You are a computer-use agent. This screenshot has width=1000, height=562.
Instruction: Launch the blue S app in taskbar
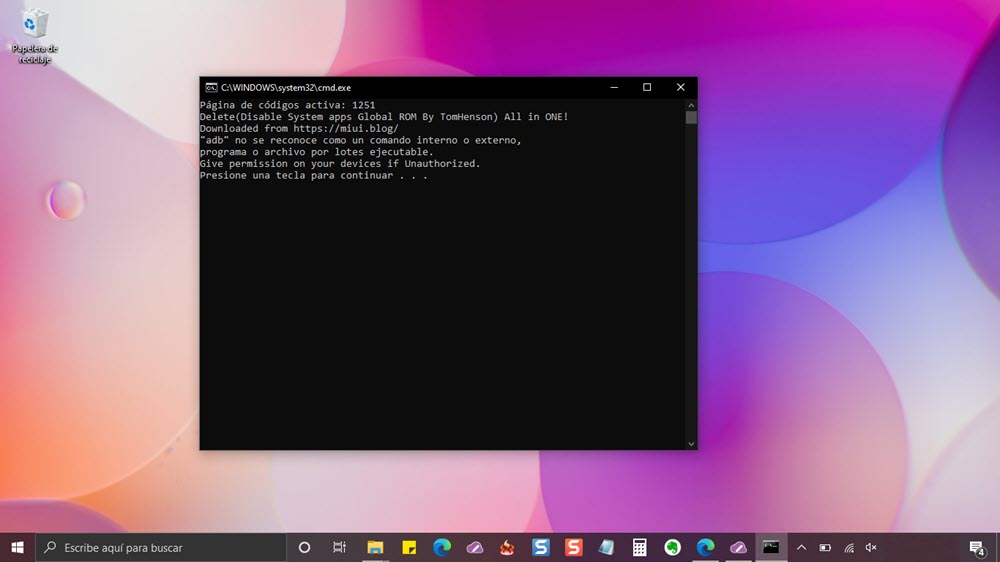pyautogui.click(x=541, y=547)
